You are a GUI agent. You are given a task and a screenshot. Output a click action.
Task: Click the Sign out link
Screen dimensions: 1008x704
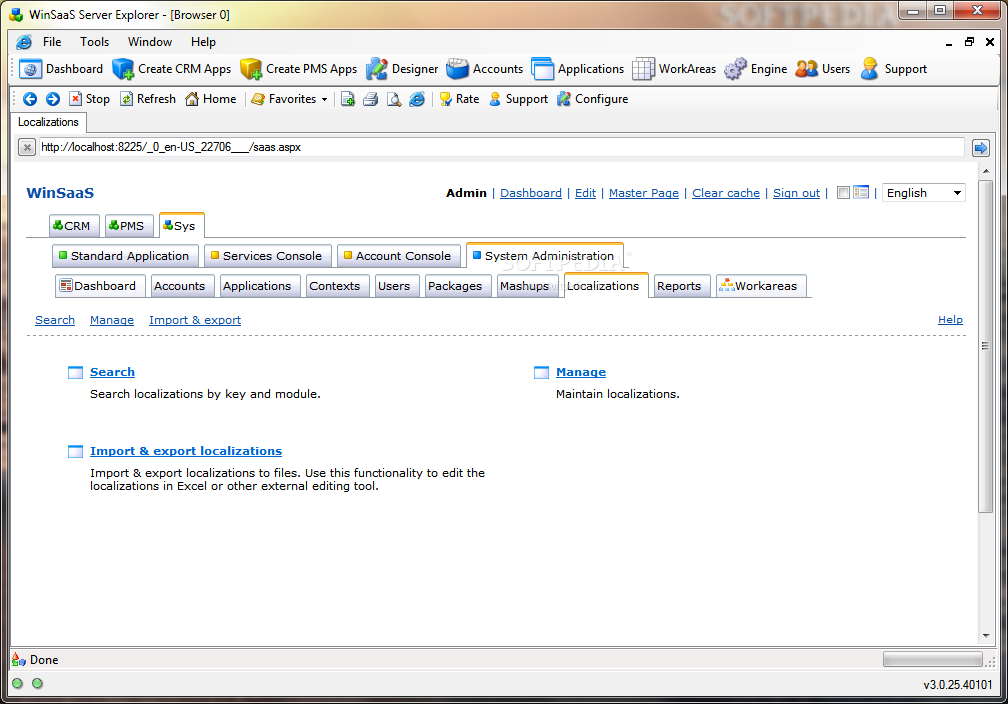[x=796, y=193]
